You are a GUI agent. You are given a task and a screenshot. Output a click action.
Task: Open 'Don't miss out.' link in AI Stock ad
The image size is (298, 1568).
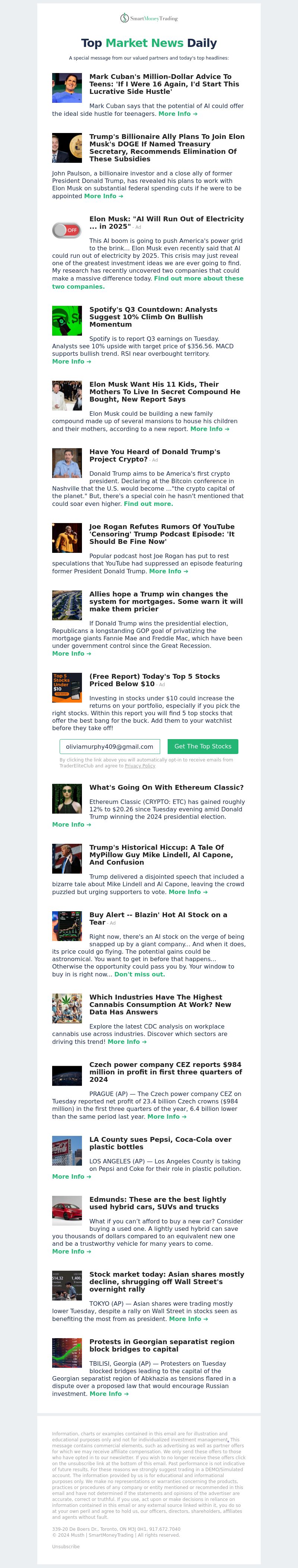coord(140,974)
